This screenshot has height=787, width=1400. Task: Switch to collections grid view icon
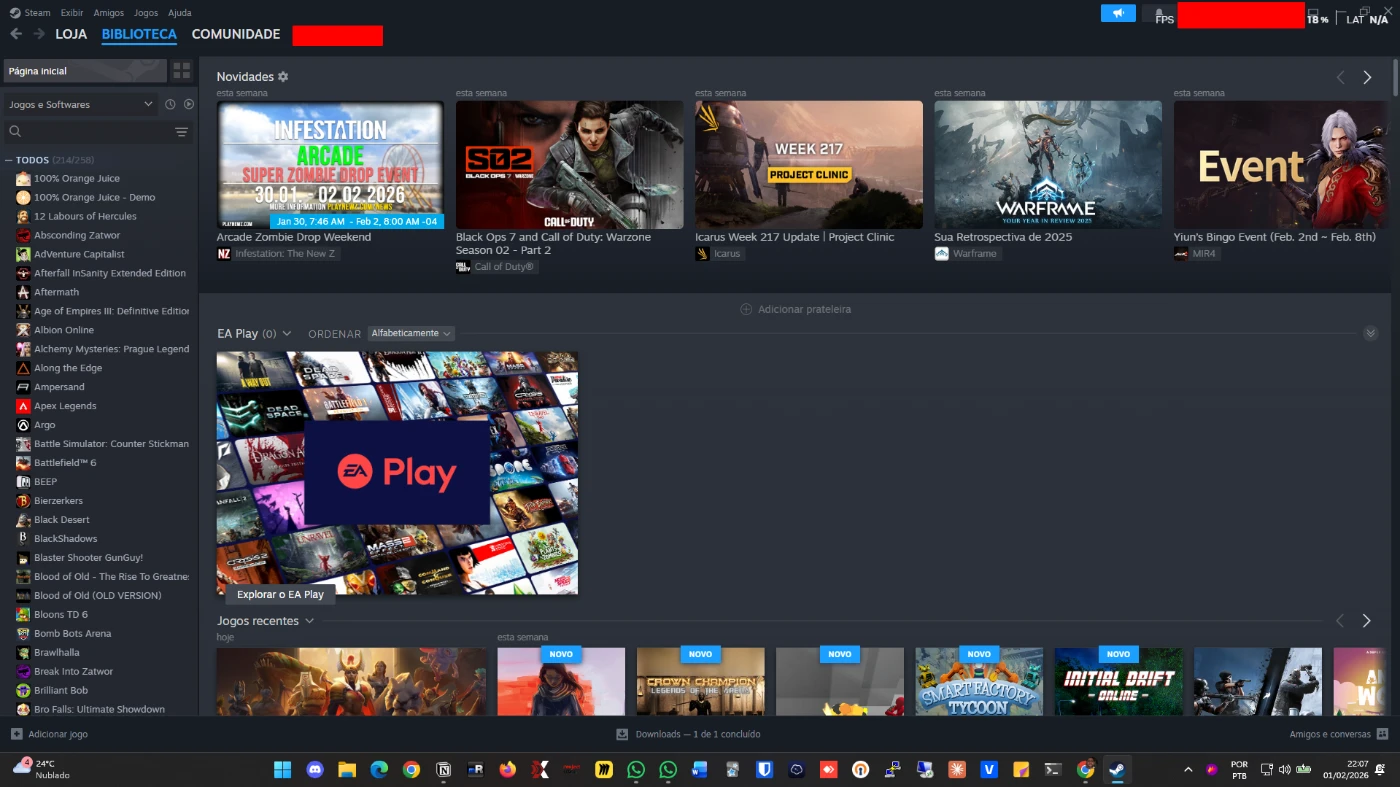coord(181,71)
